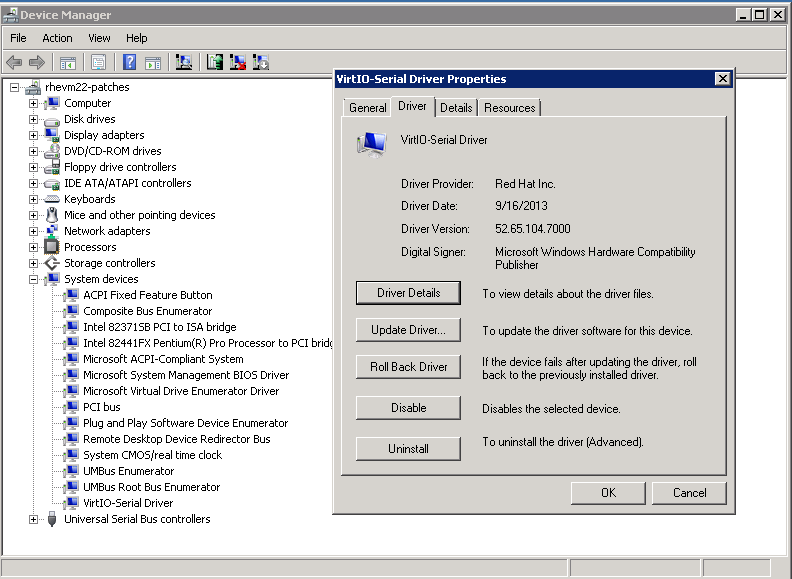
Task: Click the Keyboards category icon
Action: (52, 200)
